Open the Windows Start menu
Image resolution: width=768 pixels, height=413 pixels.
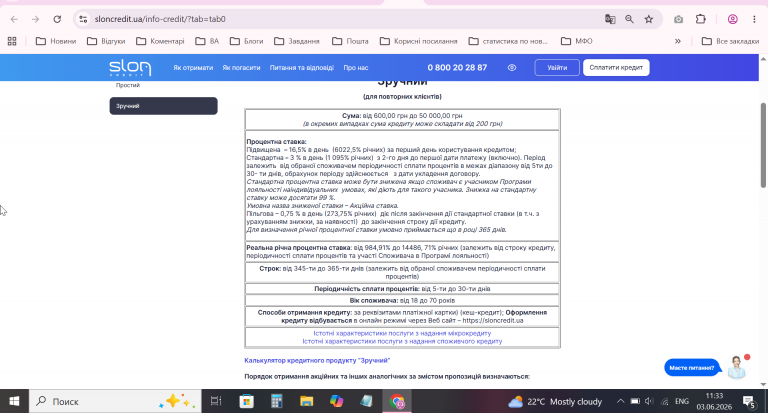14,402
